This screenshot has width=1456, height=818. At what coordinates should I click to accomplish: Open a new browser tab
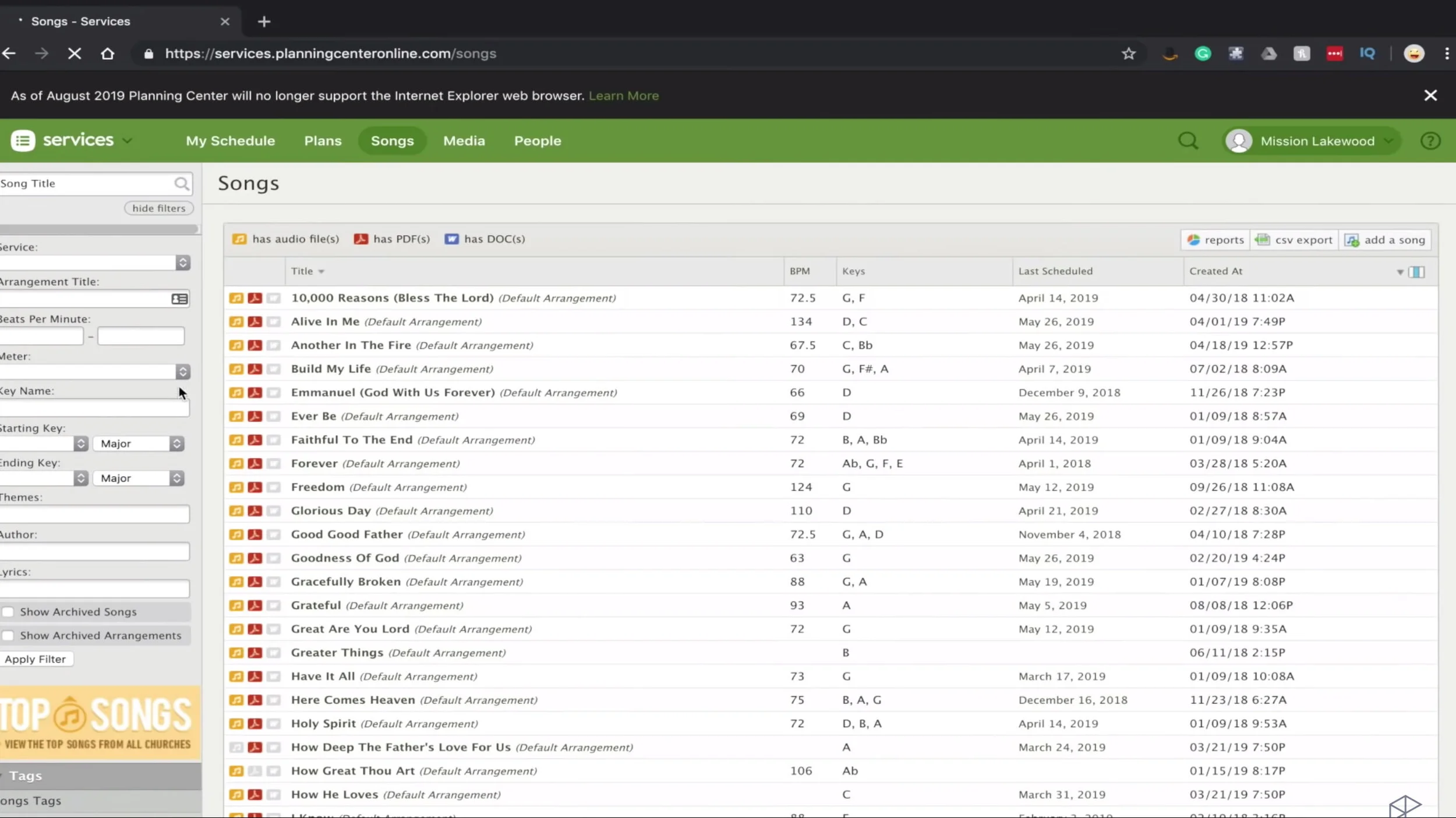(x=264, y=22)
